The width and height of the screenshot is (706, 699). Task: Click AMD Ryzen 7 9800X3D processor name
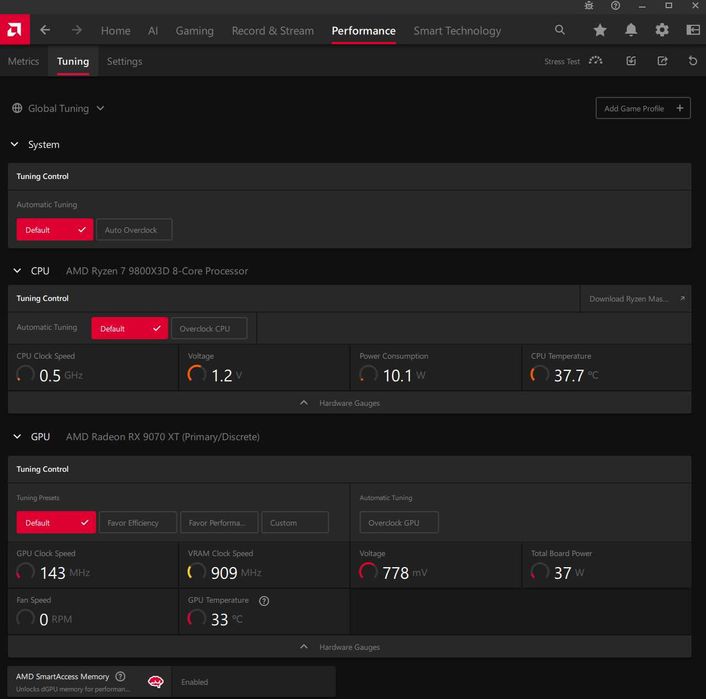(157, 271)
